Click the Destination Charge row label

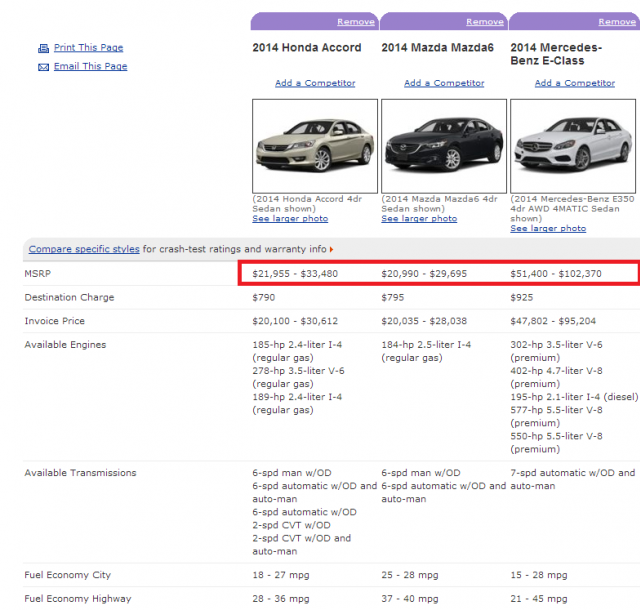tap(69, 297)
